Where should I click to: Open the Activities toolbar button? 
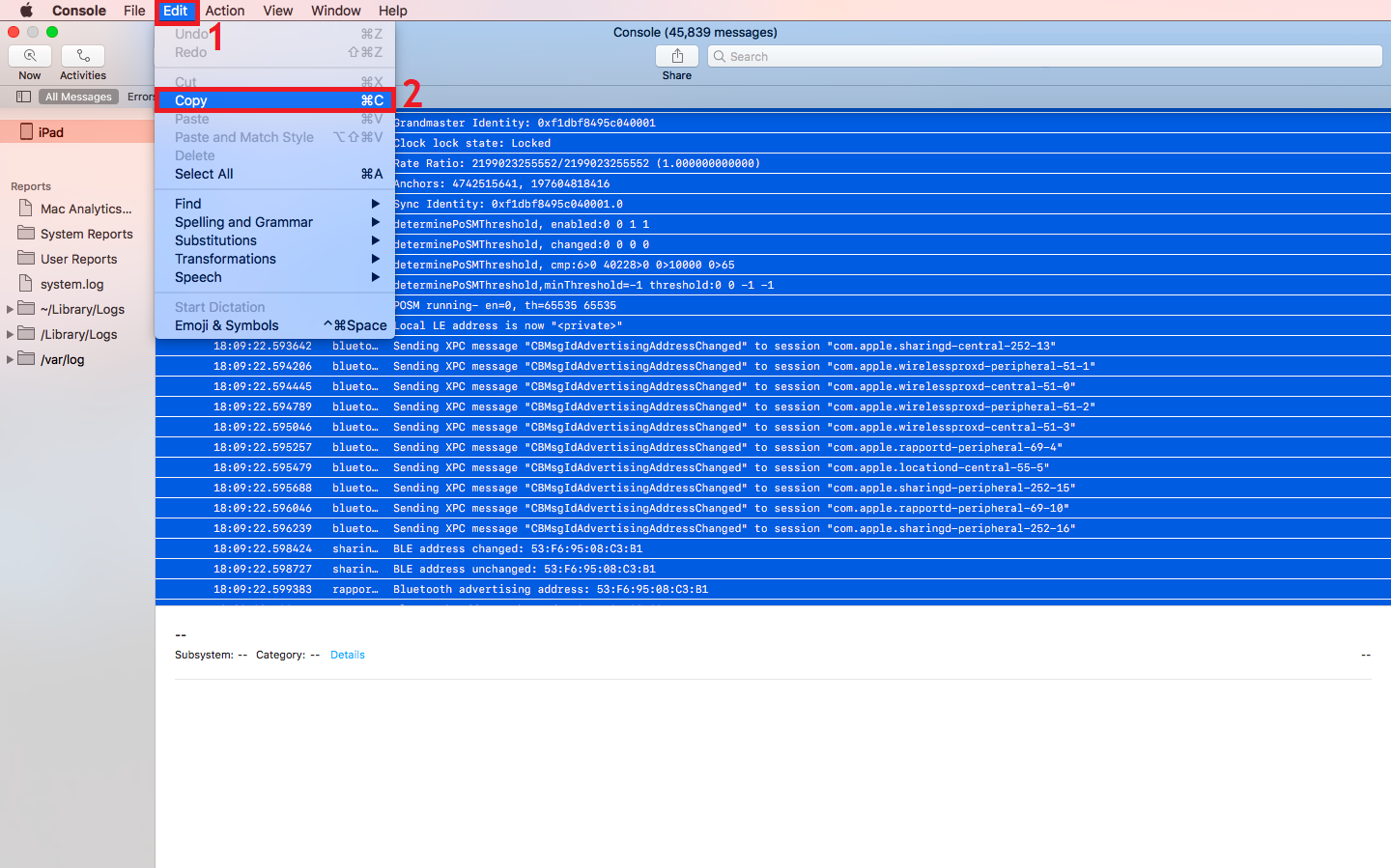[x=83, y=56]
